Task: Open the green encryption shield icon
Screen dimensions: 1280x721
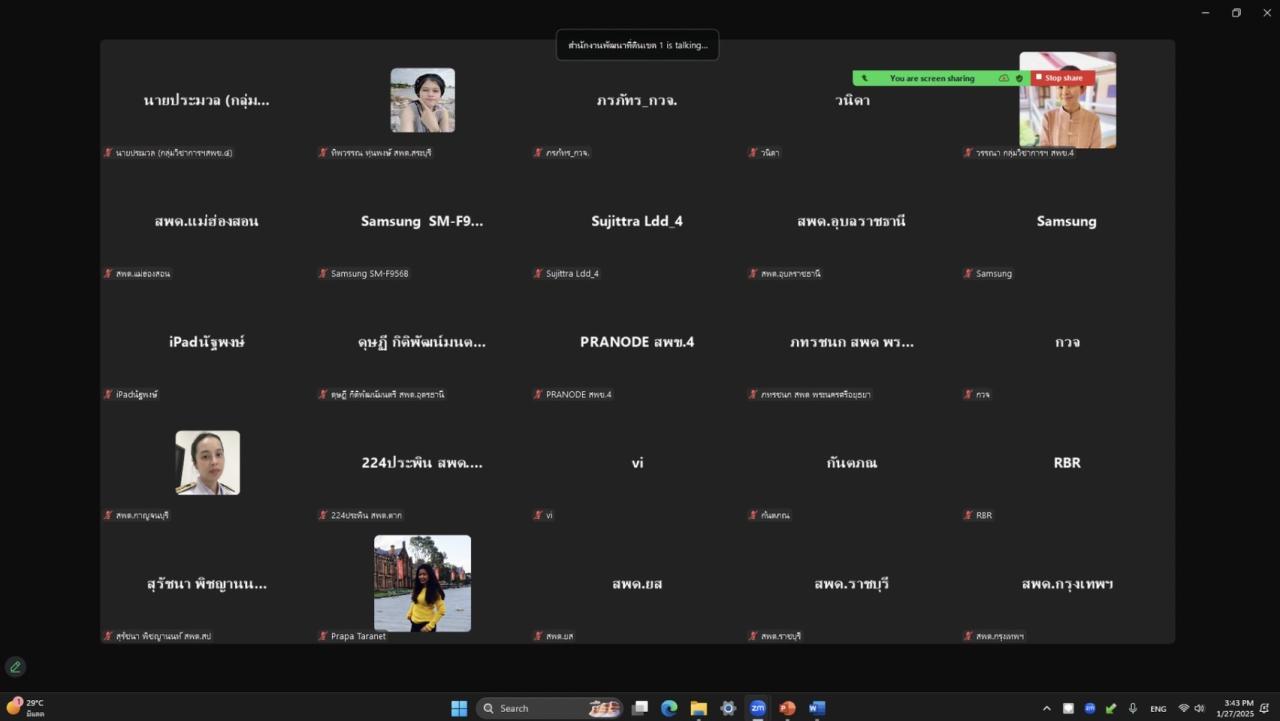Action: click(1019, 78)
